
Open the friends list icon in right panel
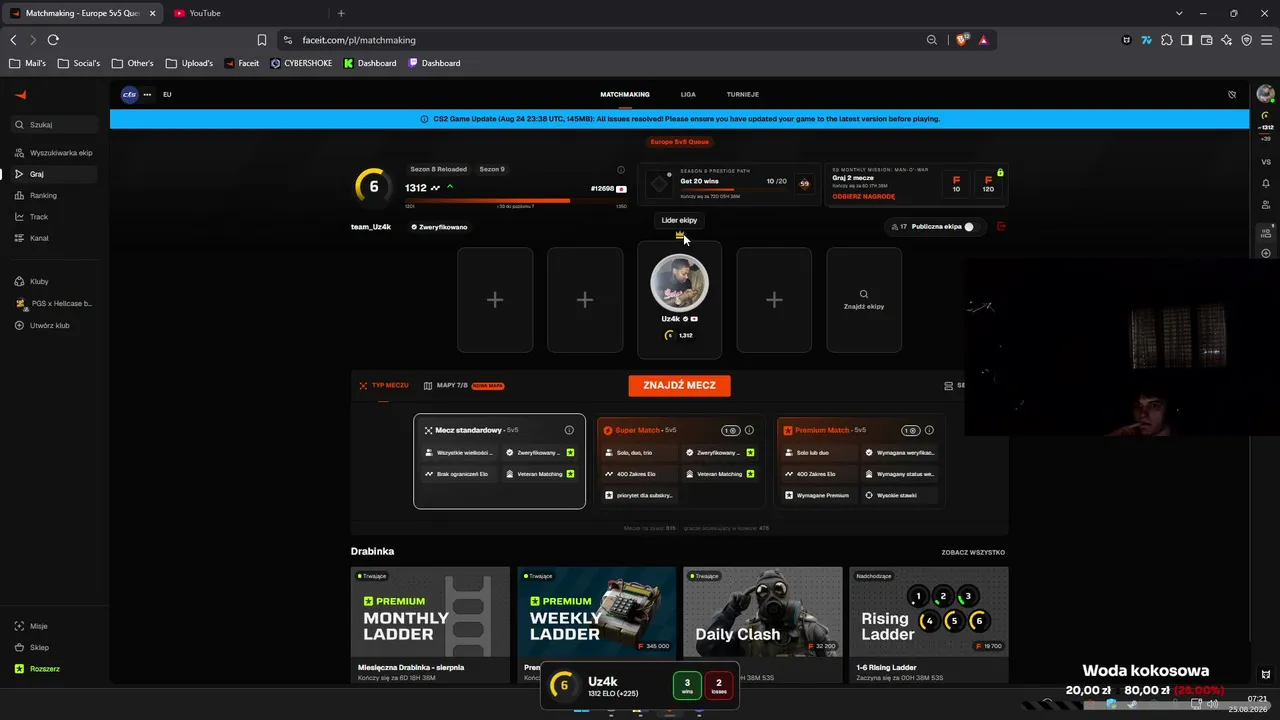click(1266, 205)
